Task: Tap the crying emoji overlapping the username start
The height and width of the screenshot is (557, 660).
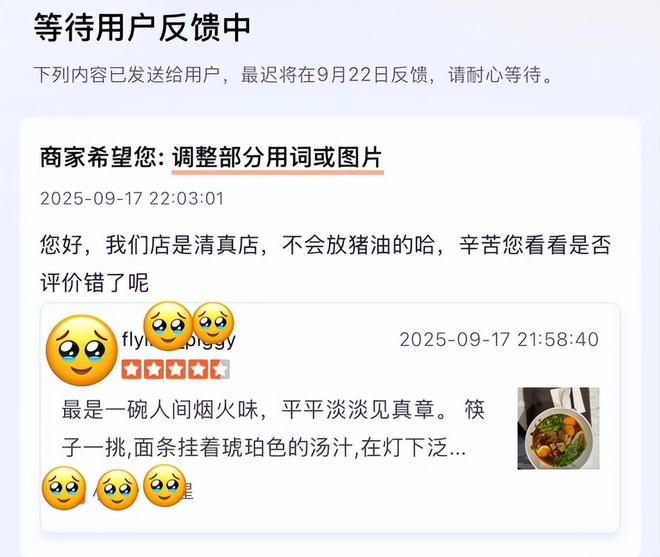Action: click(168, 326)
